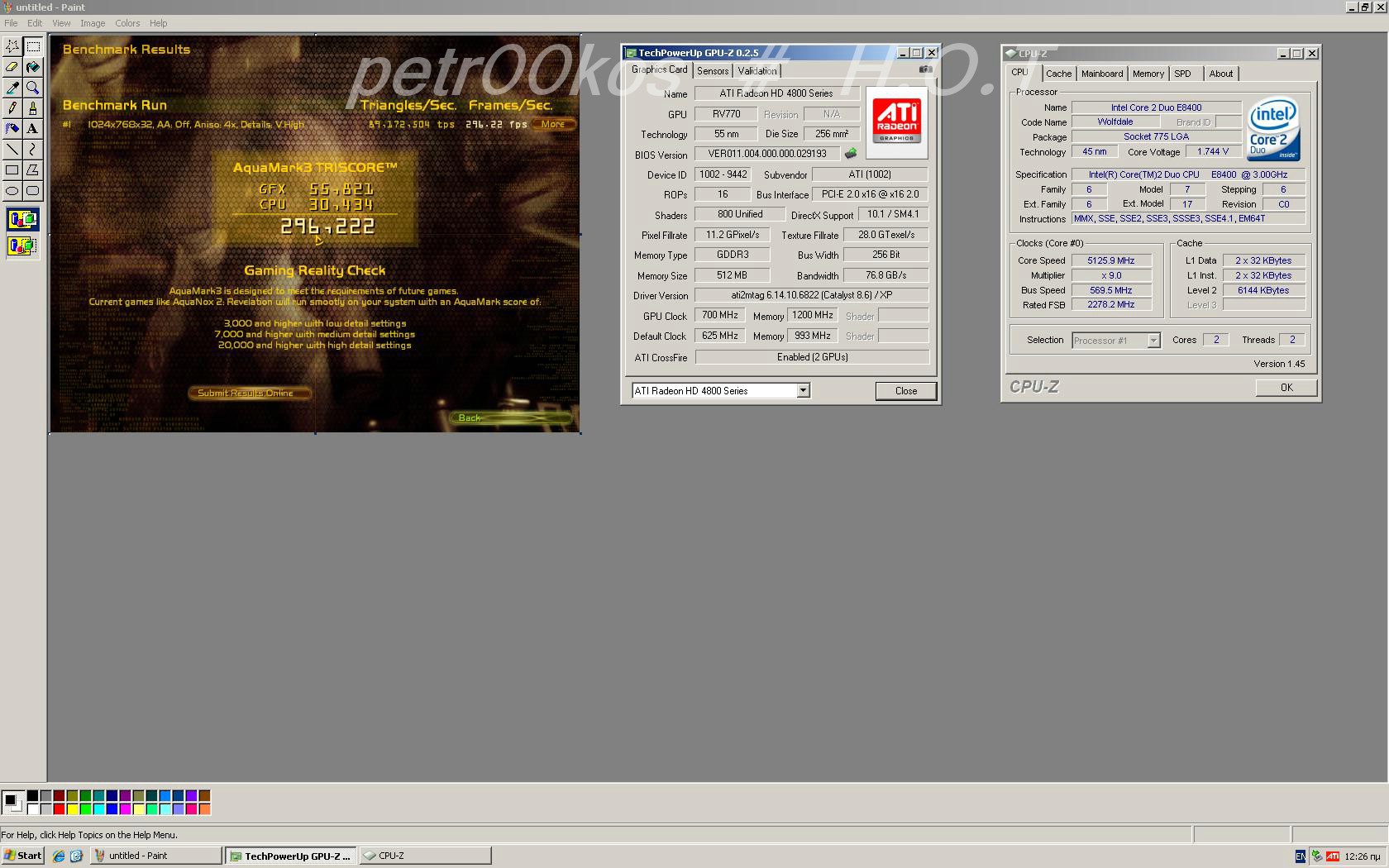Screen dimensions: 1389x868
Task: Pick the bright blue color swatch
Action: click(112, 809)
